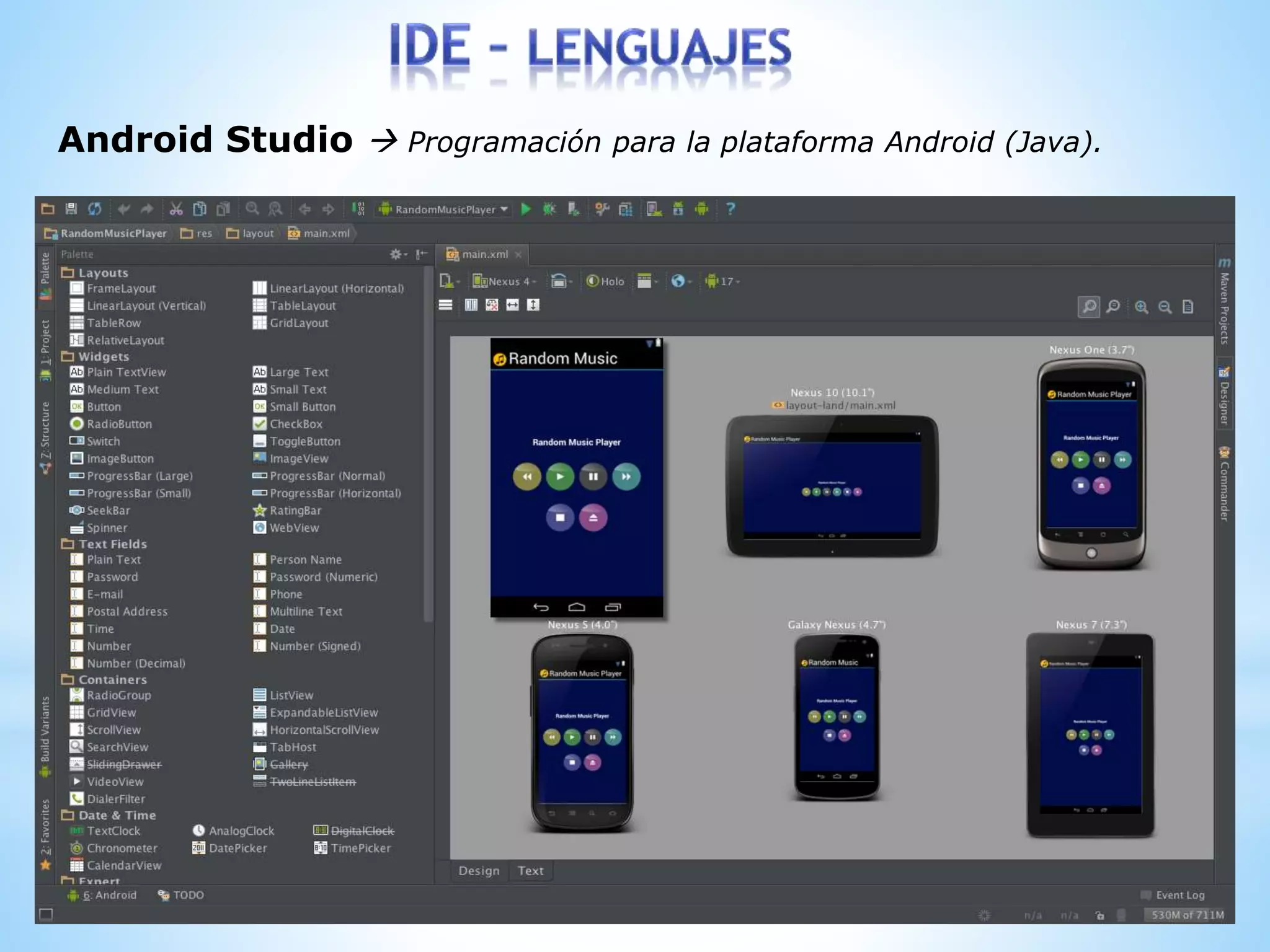Open the API 17 version dropdown

[722, 281]
